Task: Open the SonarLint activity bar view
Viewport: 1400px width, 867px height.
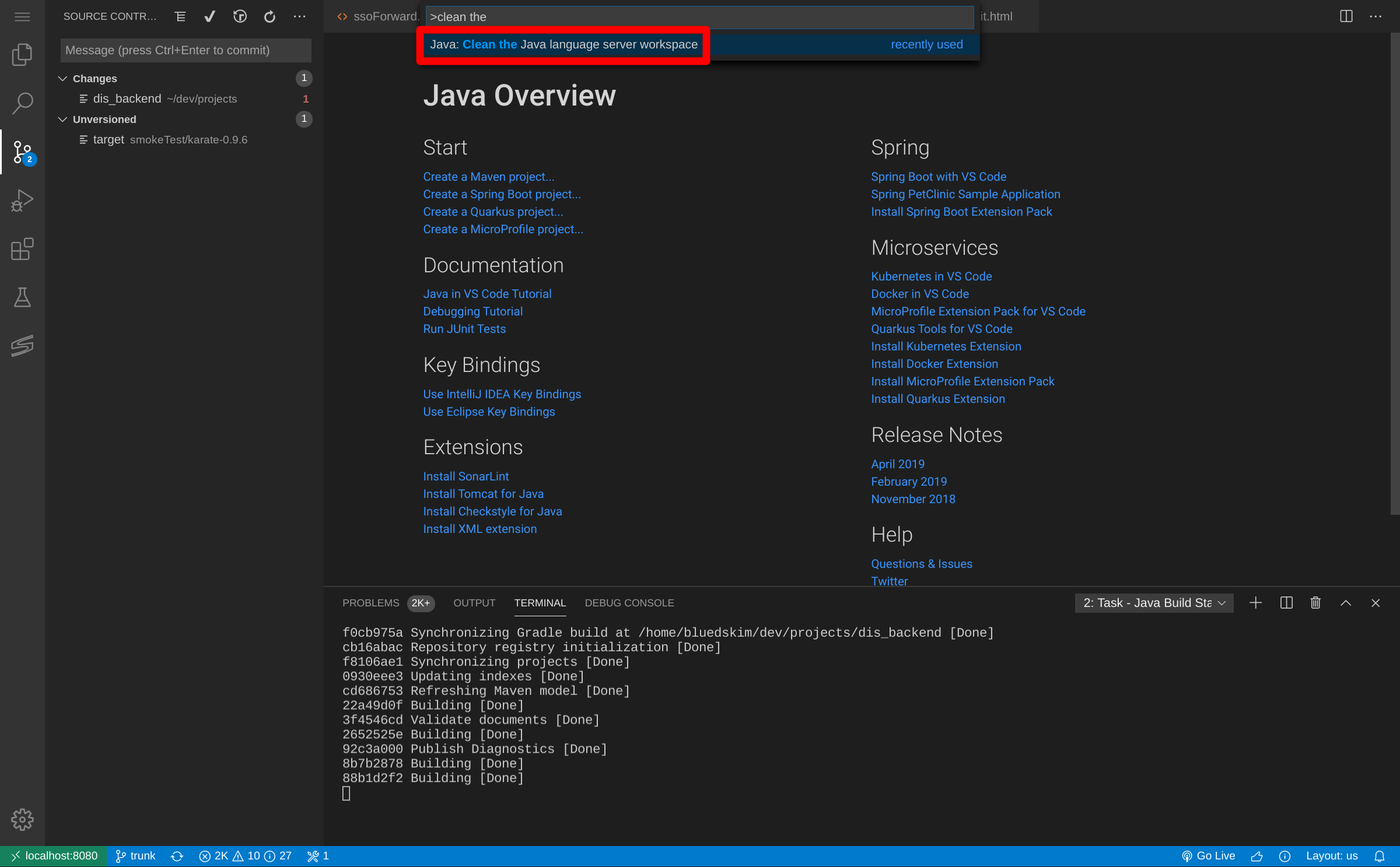Action: [22, 346]
